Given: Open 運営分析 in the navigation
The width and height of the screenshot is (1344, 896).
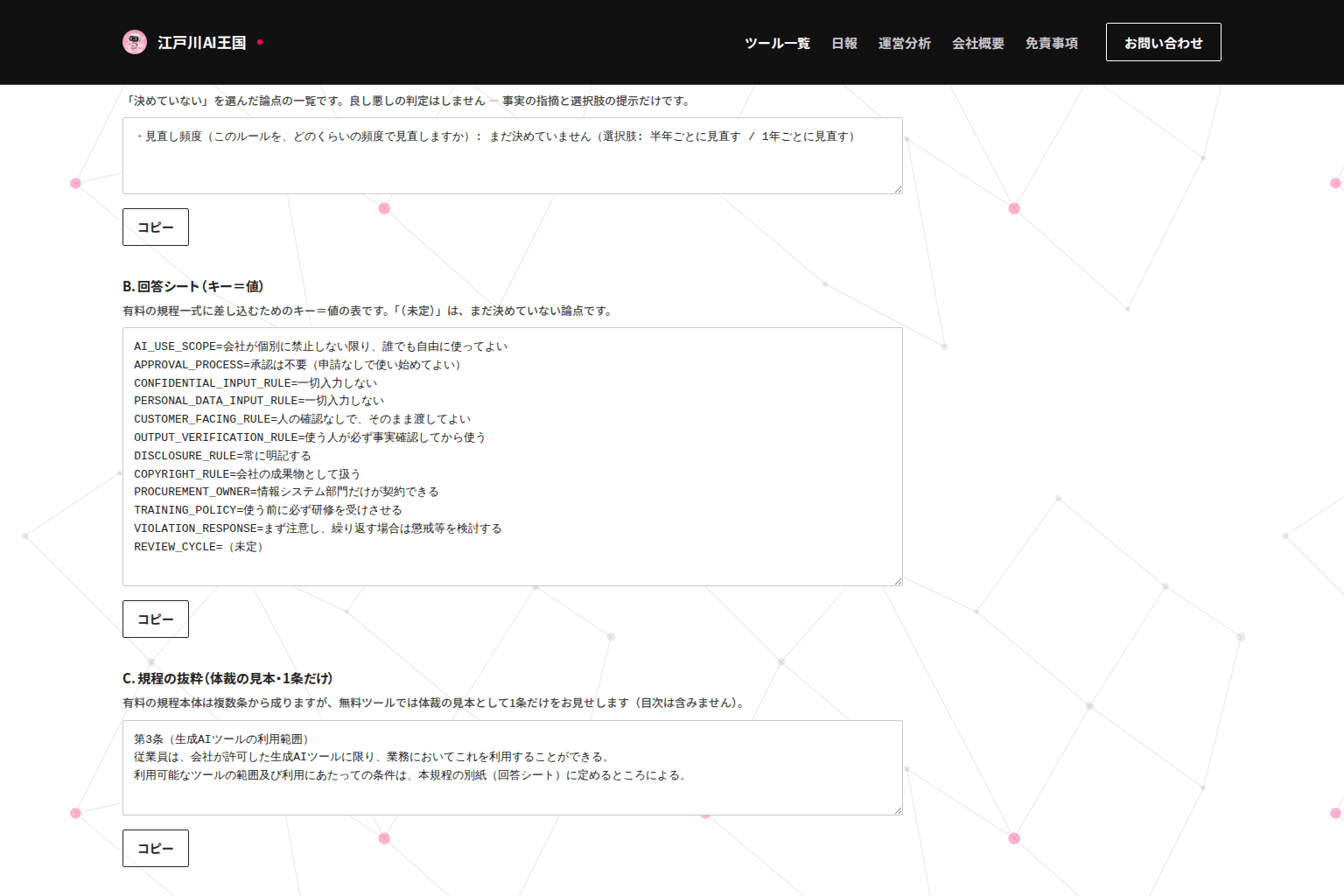Looking at the screenshot, I should [x=905, y=43].
